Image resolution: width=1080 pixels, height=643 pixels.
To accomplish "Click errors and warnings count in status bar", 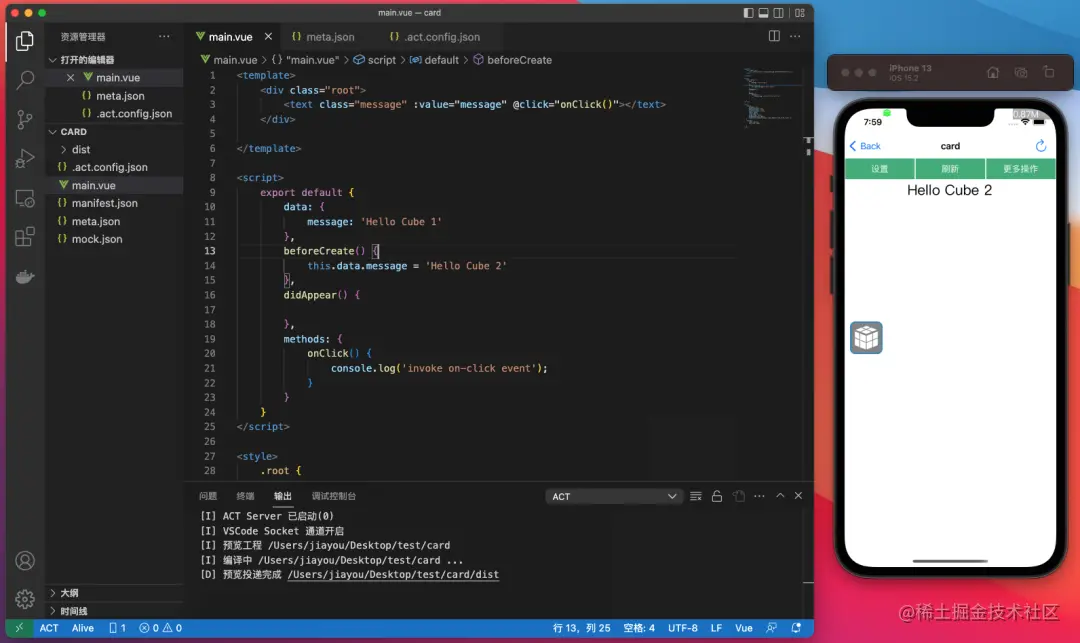I will (160, 628).
